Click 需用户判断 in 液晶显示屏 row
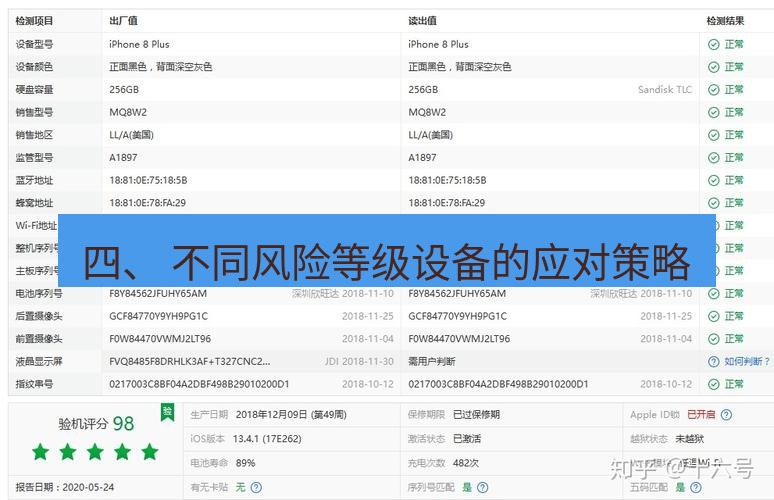Image resolution: width=774 pixels, height=500 pixels. pyautogui.click(x=431, y=362)
